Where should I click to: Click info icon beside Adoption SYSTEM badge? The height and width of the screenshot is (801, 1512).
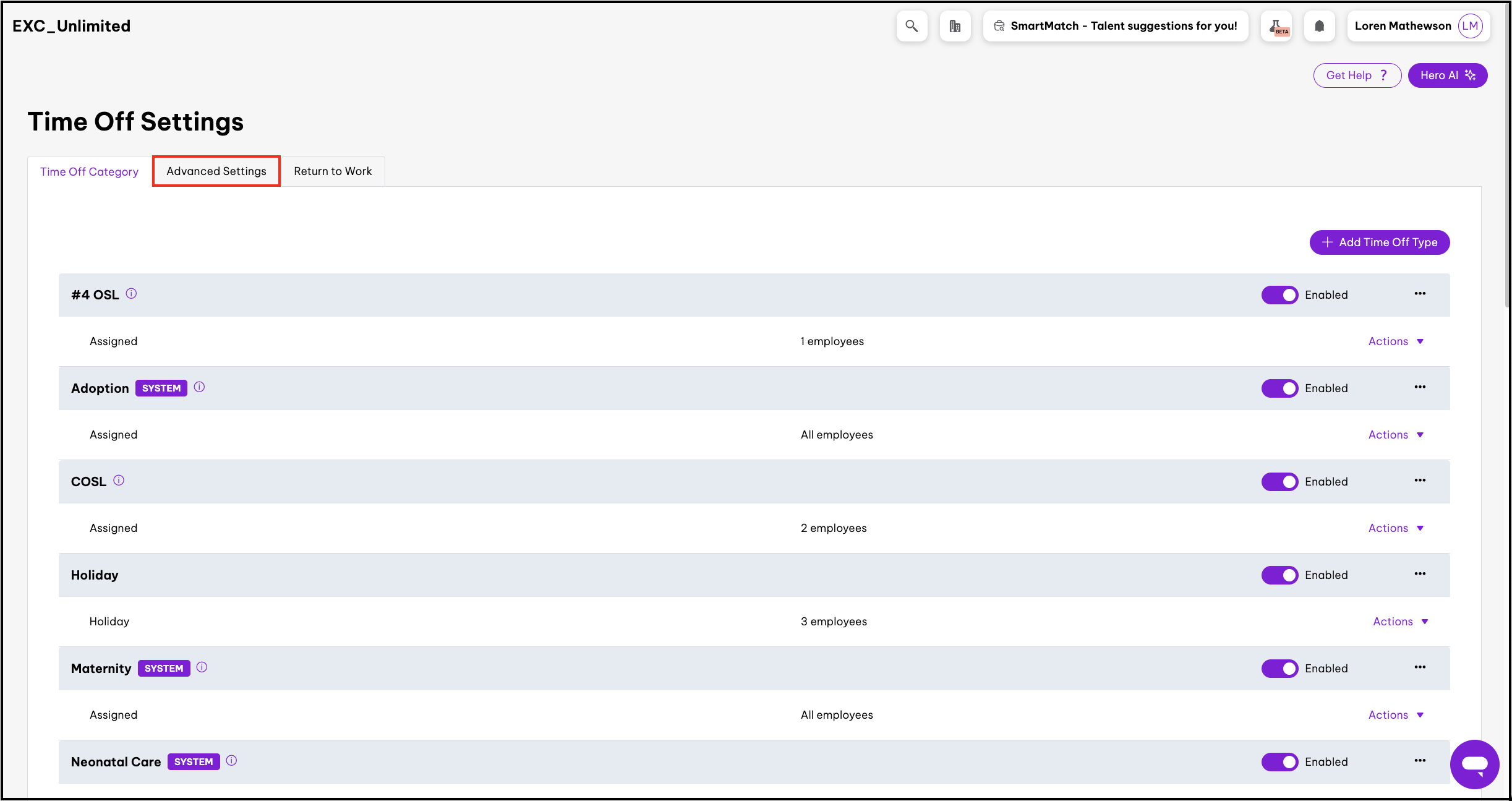pos(199,387)
